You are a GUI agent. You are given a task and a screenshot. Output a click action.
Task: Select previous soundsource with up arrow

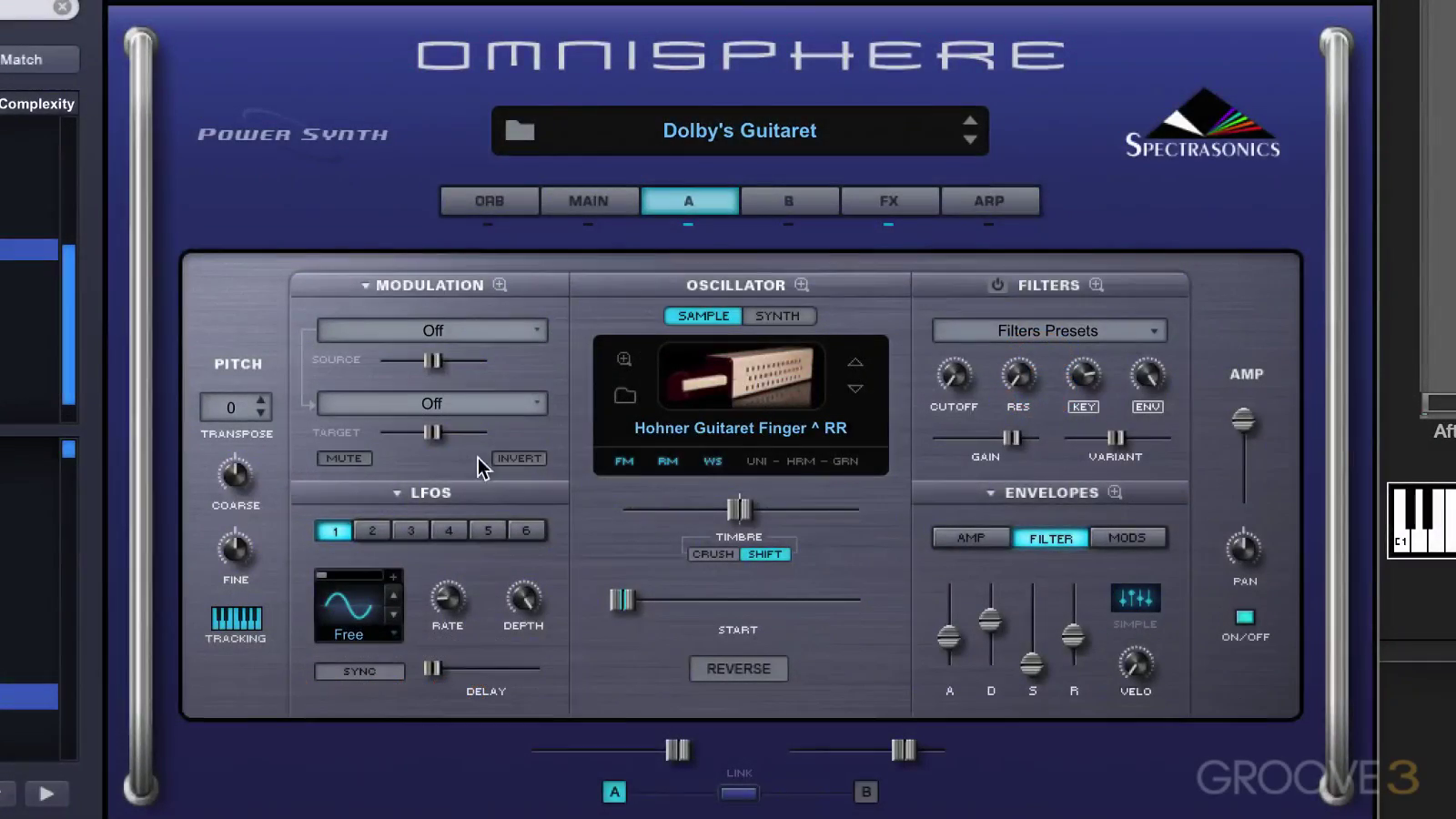tap(855, 362)
